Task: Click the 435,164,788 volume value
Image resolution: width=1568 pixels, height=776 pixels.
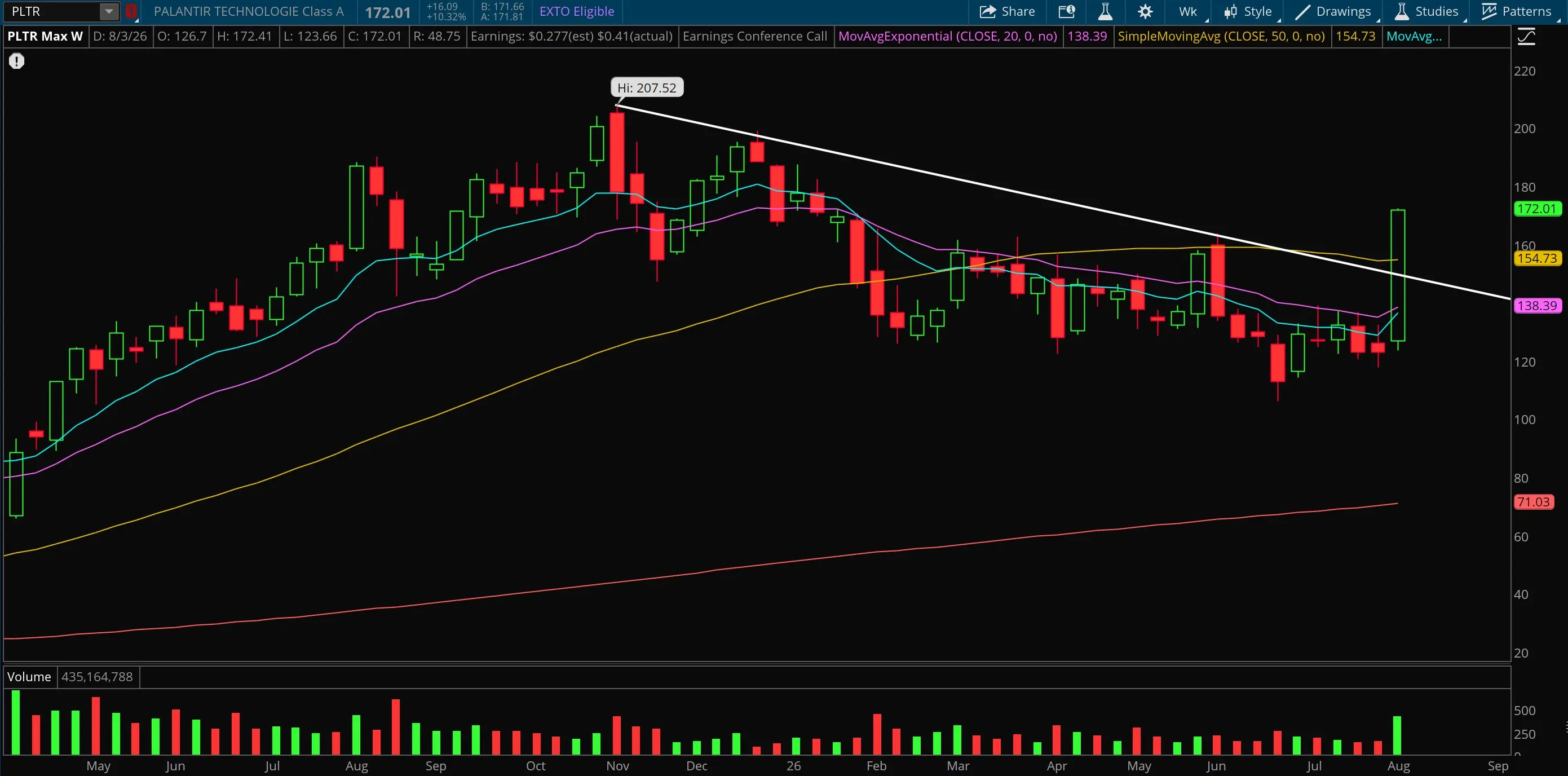Action: [x=98, y=677]
